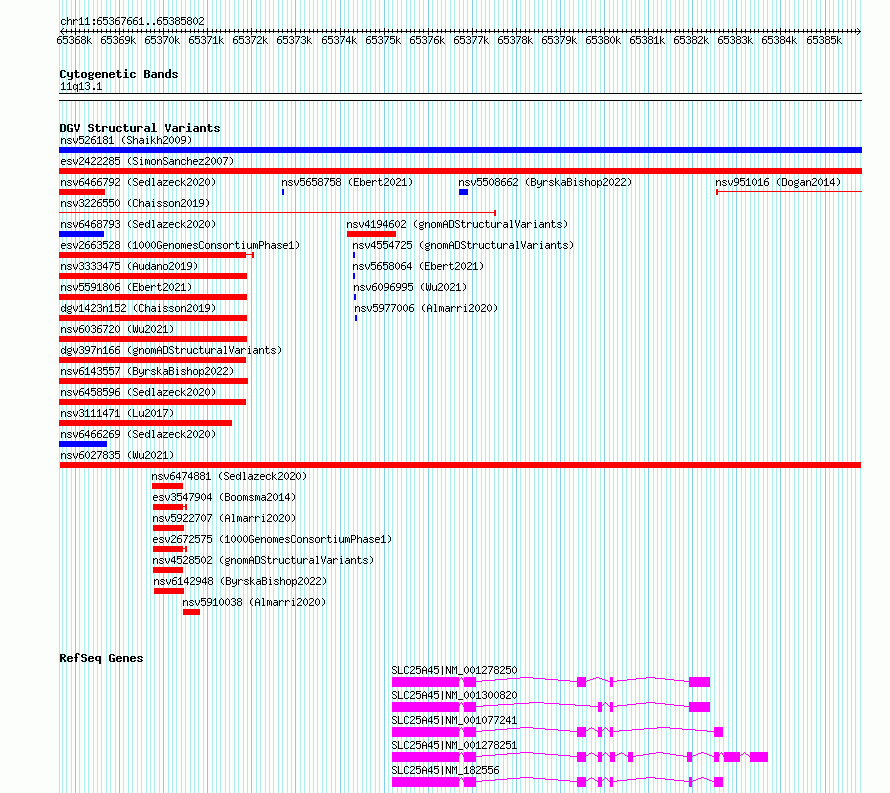Select the red nsv6027835 variant bar
The image size is (890, 793).
(460, 465)
